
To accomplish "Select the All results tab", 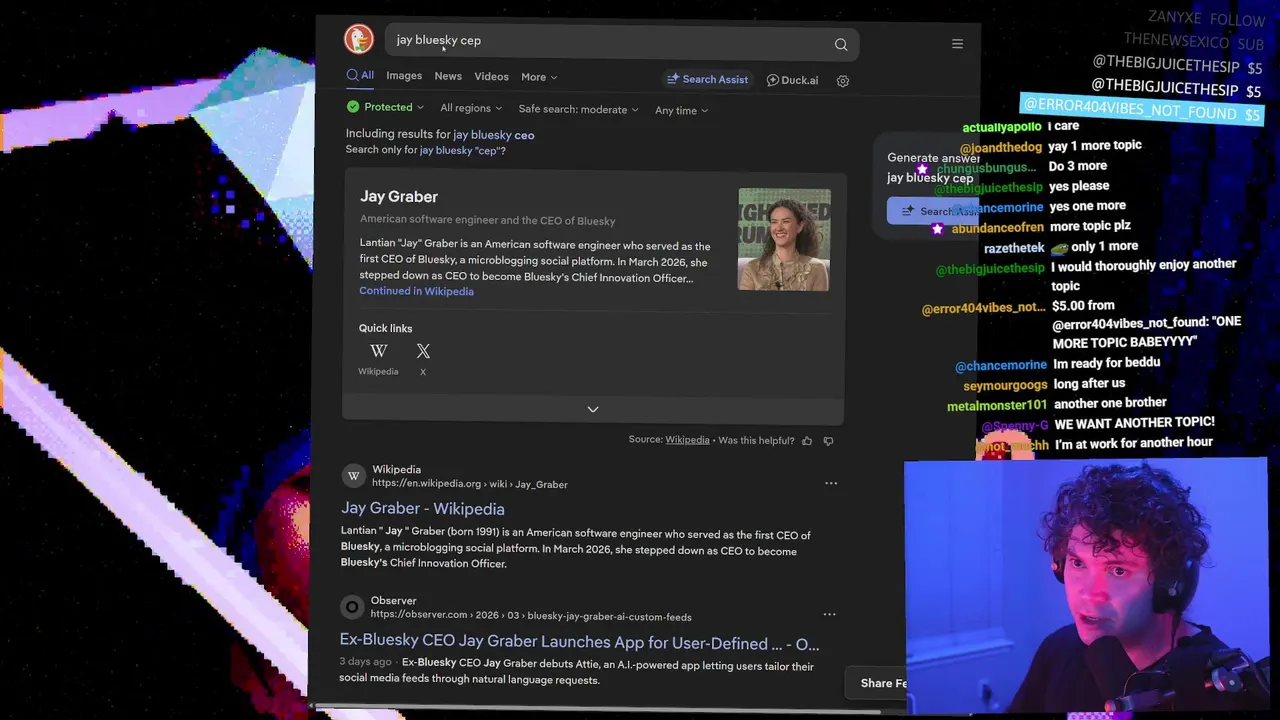I will click(360, 75).
